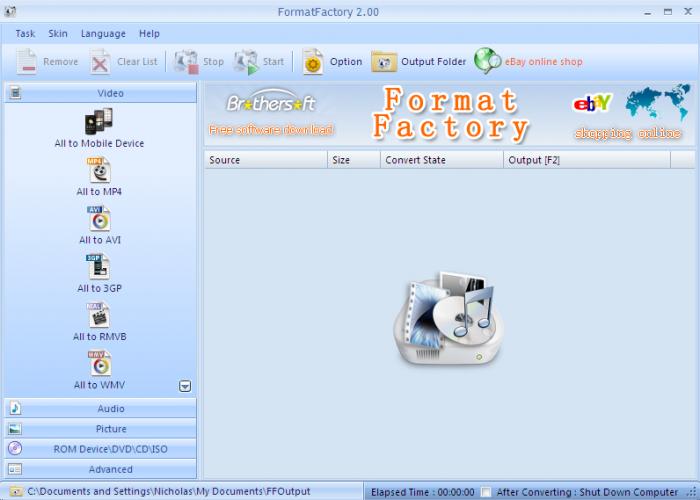Pick the All to RMVB icon
The height and width of the screenshot is (500, 700).
(99, 315)
